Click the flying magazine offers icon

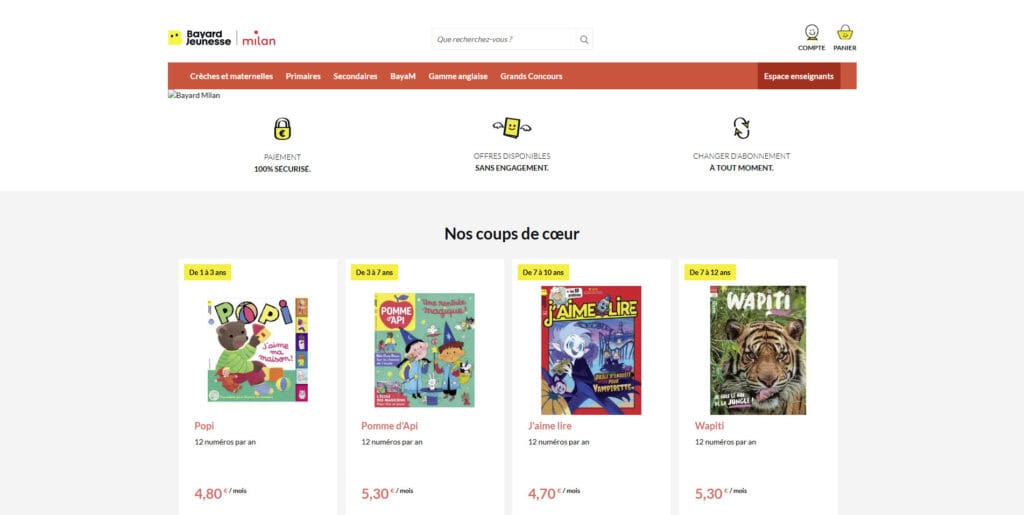pos(512,127)
